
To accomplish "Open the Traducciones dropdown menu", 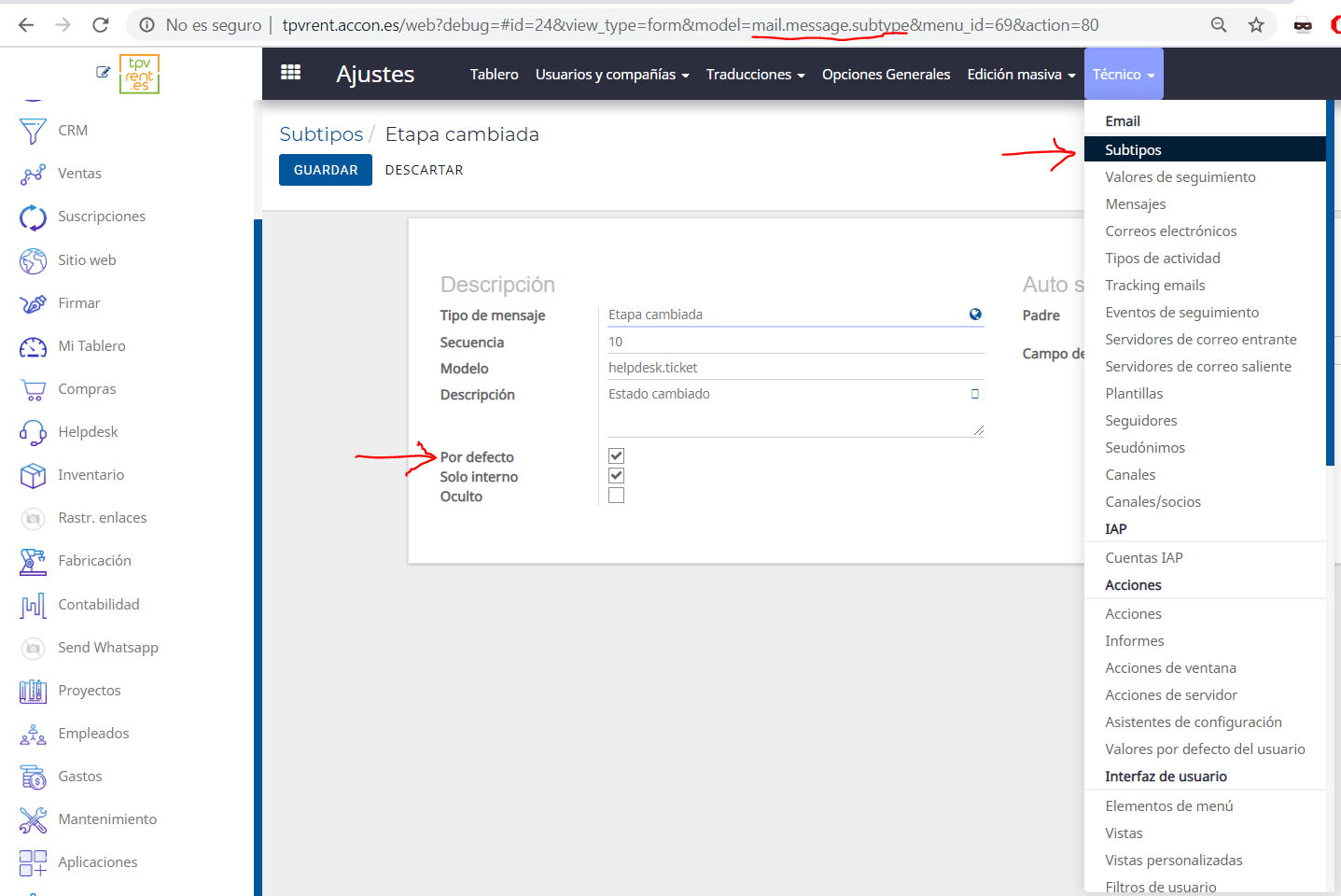I will coord(754,75).
